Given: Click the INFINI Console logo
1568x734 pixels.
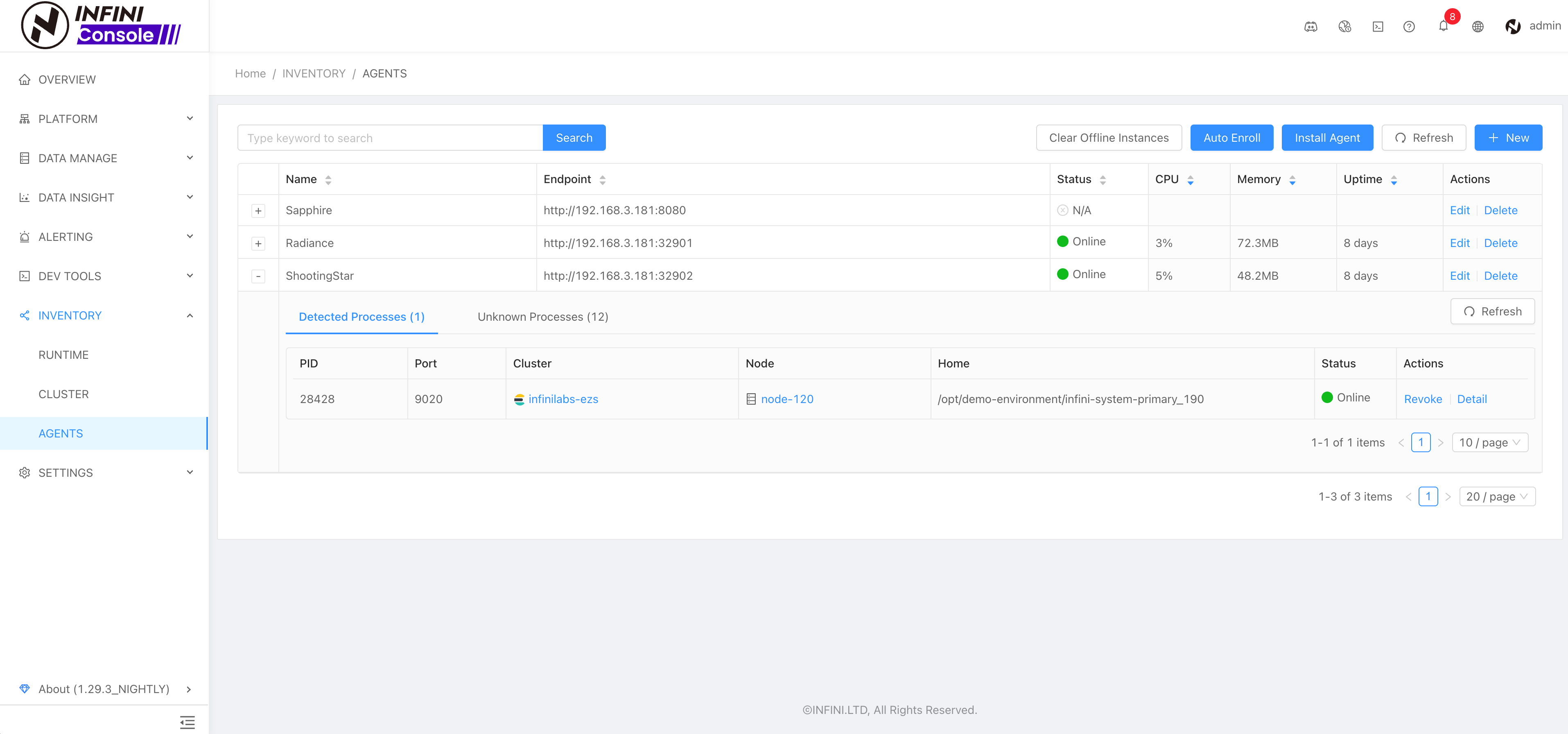Looking at the screenshot, I should point(101,25).
